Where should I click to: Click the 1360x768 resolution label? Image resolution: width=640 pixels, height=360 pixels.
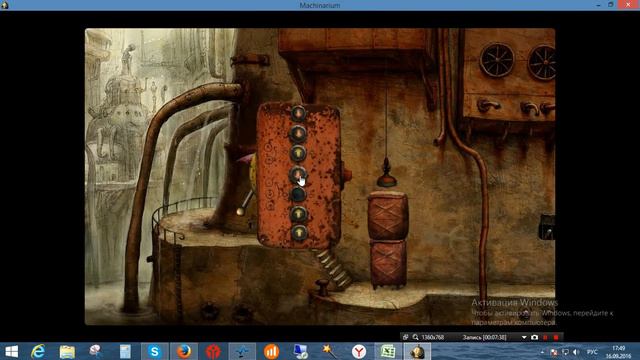[433, 337]
